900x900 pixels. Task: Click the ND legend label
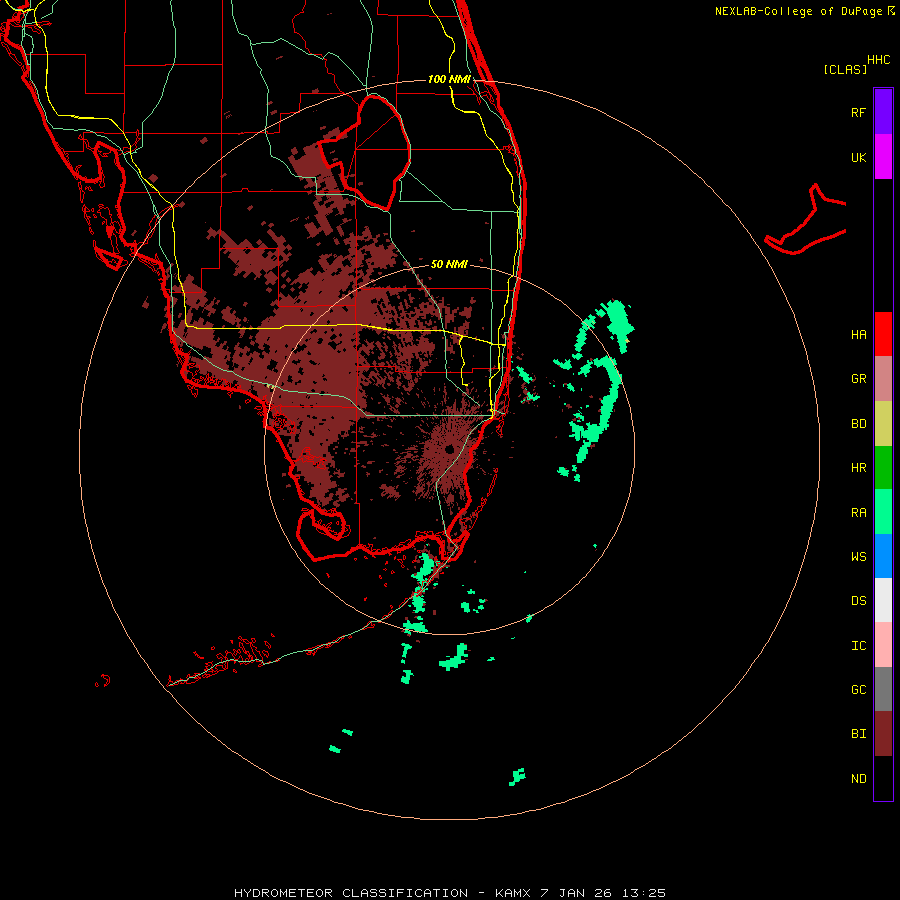click(858, 779)
